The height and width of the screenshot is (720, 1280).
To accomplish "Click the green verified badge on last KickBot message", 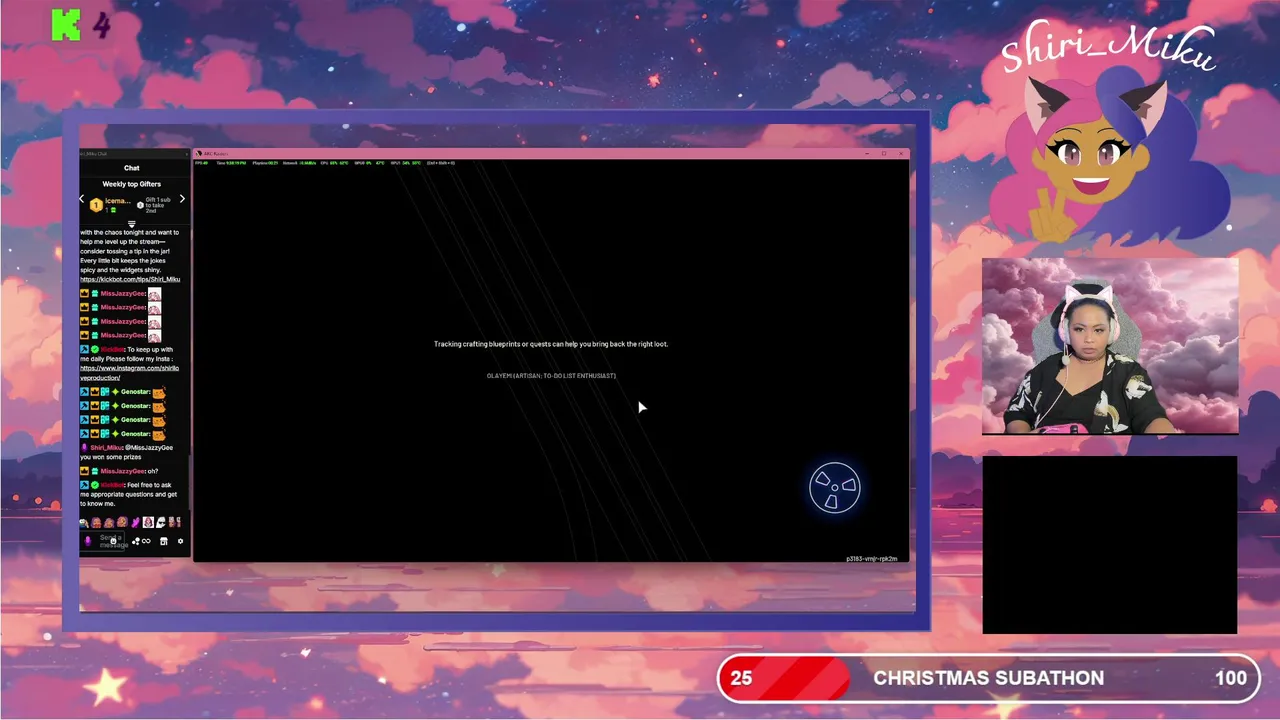I will click(x=95, y=485).
